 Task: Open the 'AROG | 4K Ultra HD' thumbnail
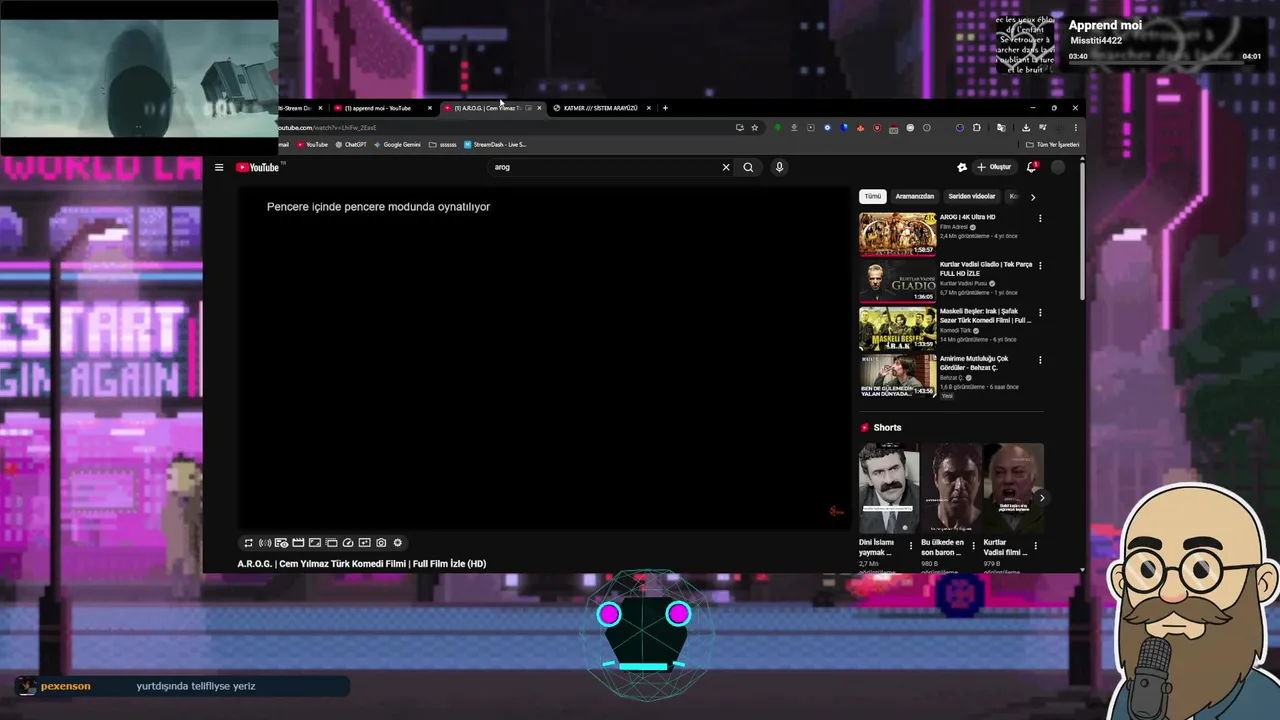(x=898, y=234)
